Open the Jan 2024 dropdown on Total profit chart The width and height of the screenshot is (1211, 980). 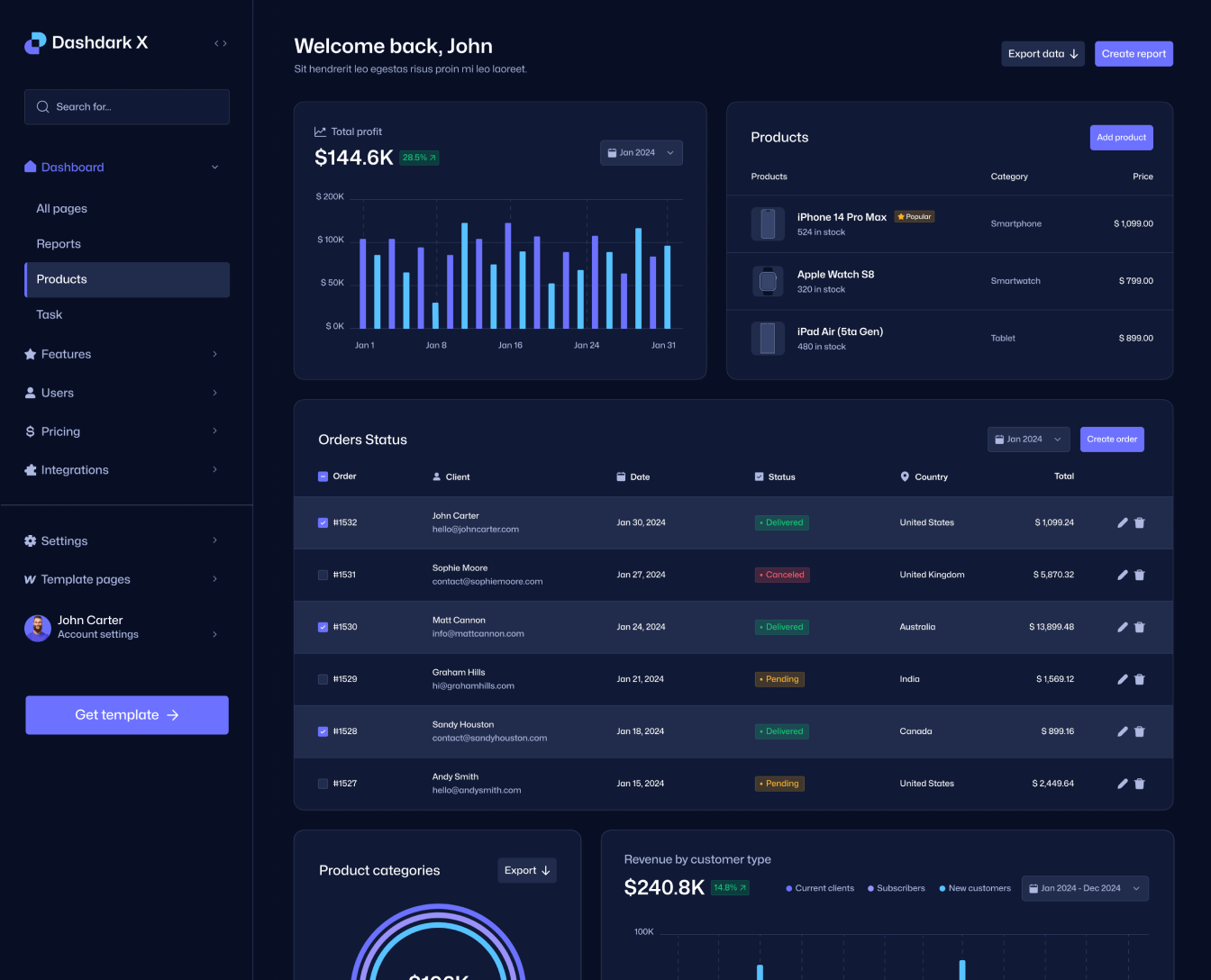pos(641,152)
